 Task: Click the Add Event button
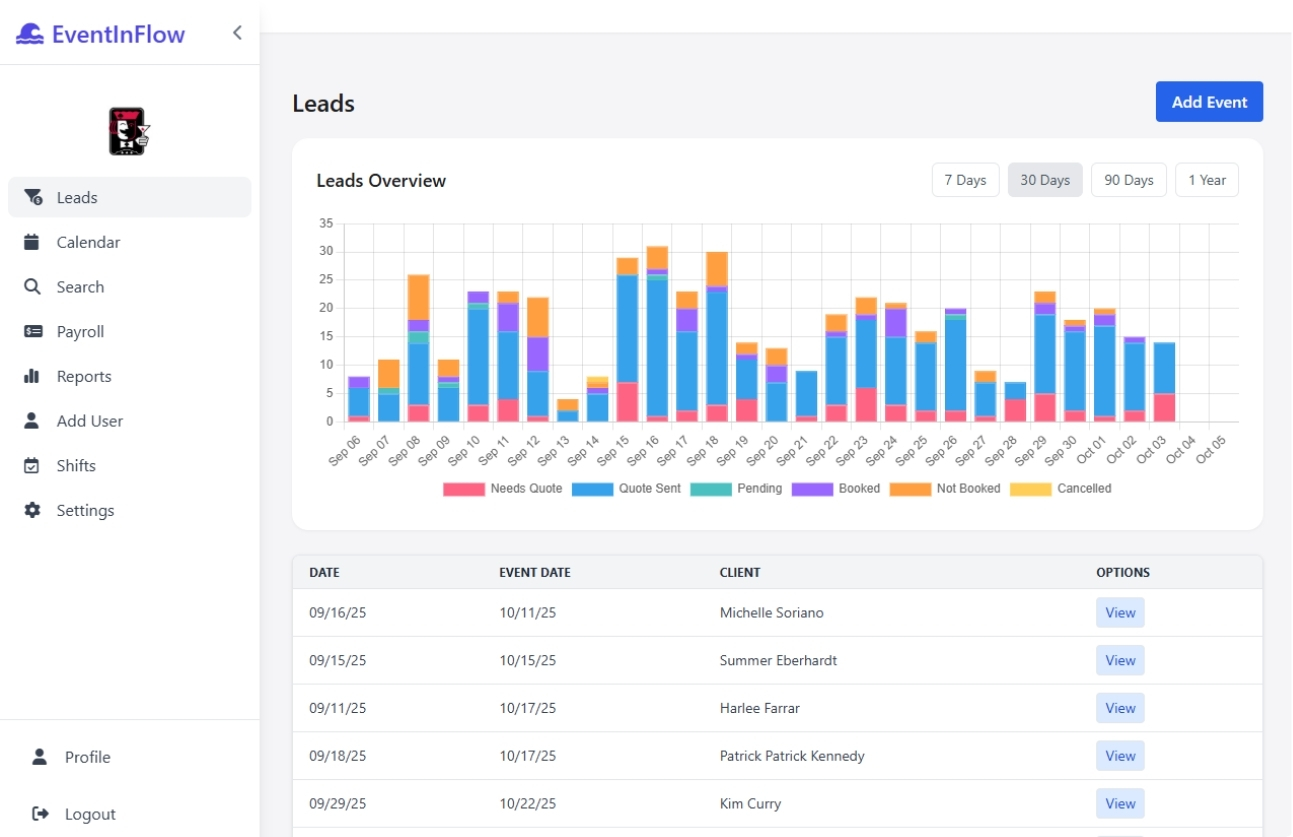pyautogui.click(x=1209, y=102)
